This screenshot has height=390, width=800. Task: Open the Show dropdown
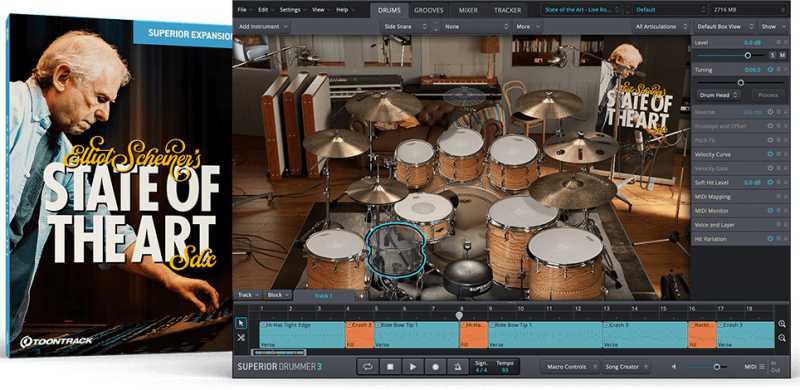[773, 26]
